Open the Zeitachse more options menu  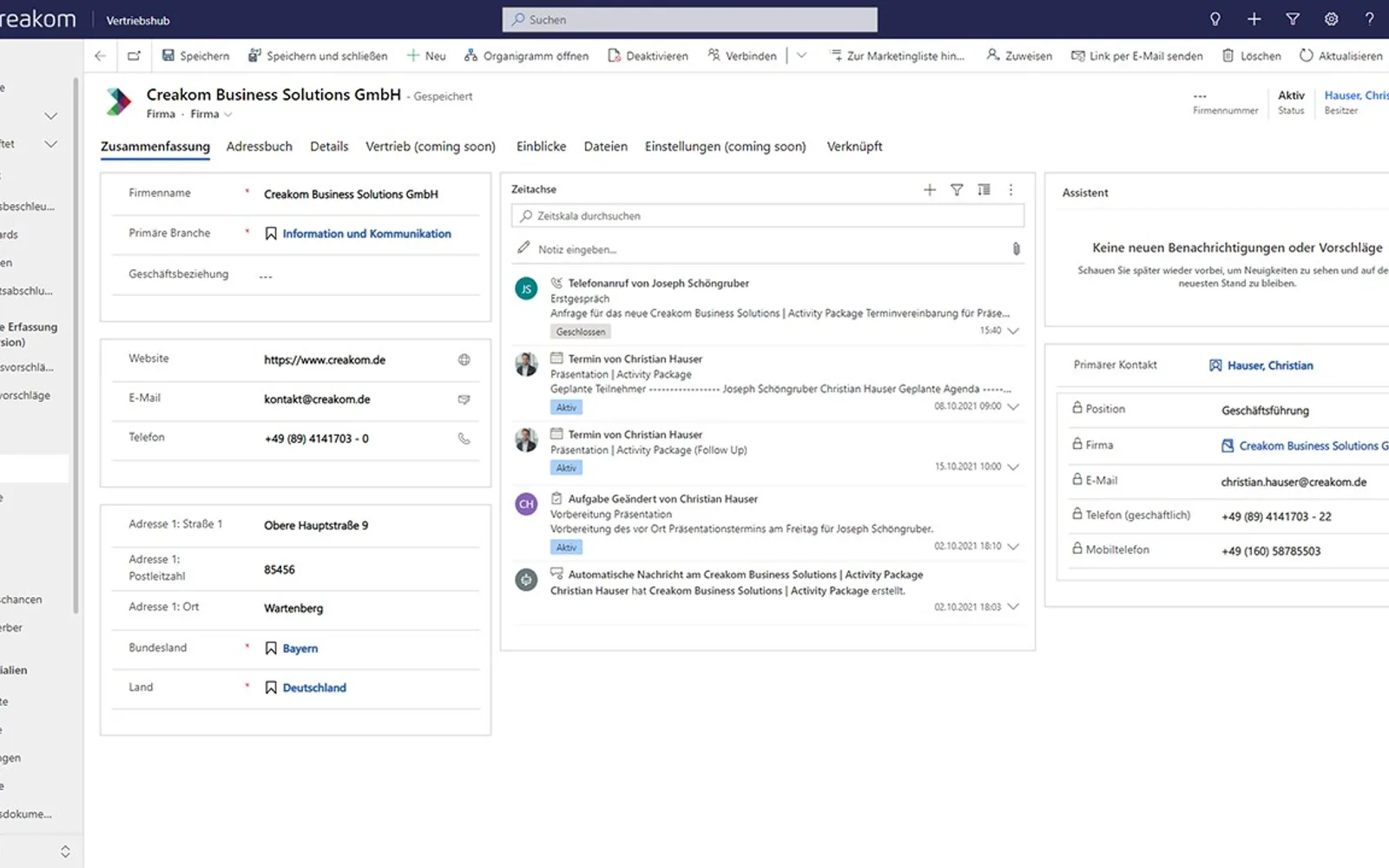(1010, 190)
